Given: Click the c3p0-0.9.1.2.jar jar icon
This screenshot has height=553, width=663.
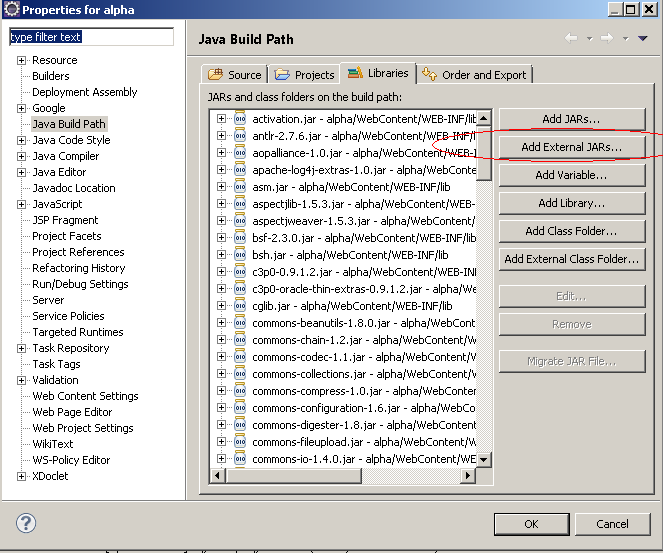Looking at the screenshot, I should (240, 271).
